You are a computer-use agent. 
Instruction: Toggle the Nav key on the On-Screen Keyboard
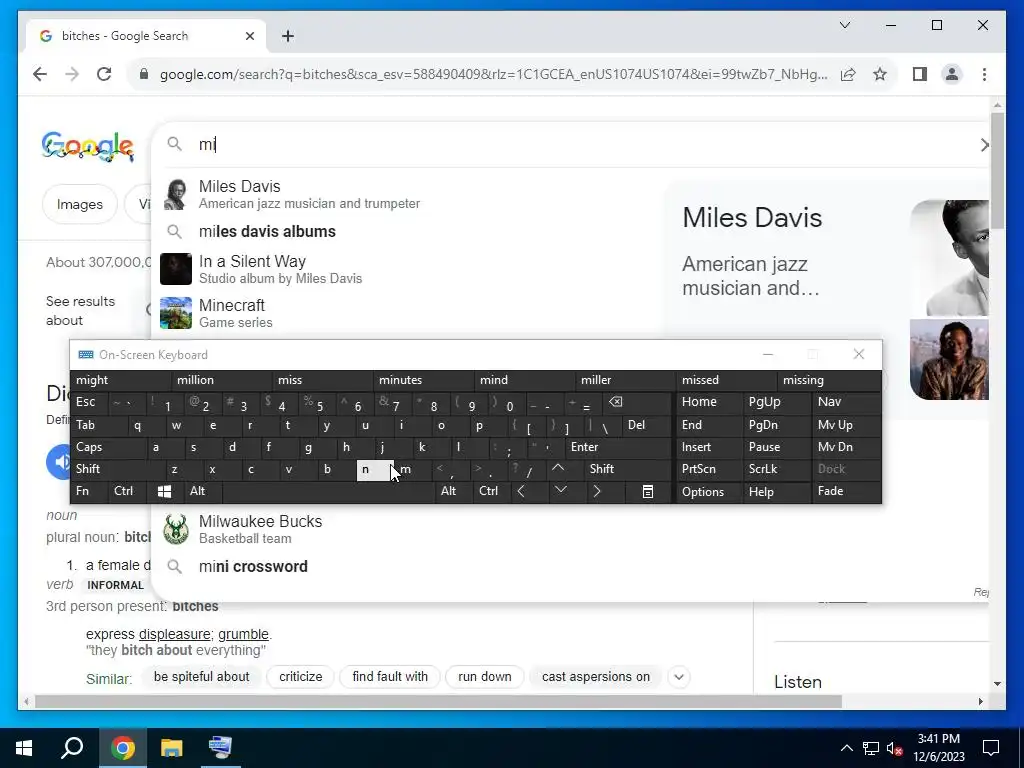click(x=846, y=402)
